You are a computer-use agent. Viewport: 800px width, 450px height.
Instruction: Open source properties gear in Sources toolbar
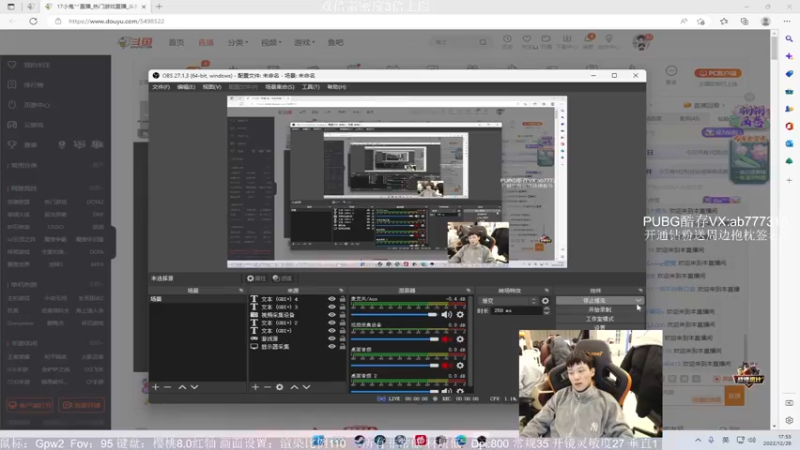tap(280, 387)
